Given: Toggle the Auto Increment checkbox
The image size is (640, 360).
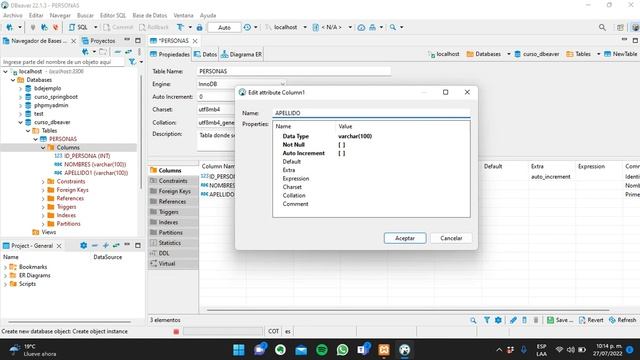Looking at the screenshot, I should [x=342, y=153].
